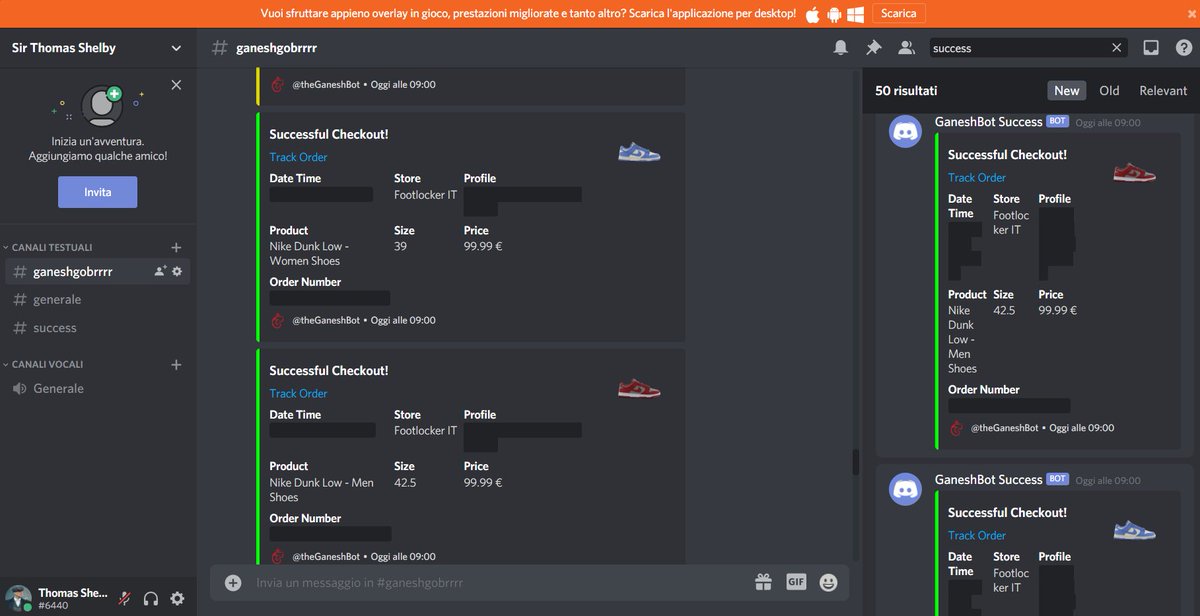Sort search results by Relevant
Image resolution: width=1200 pixels, height=616 pixels.
pyautogui.click(x=1163, y=90)
